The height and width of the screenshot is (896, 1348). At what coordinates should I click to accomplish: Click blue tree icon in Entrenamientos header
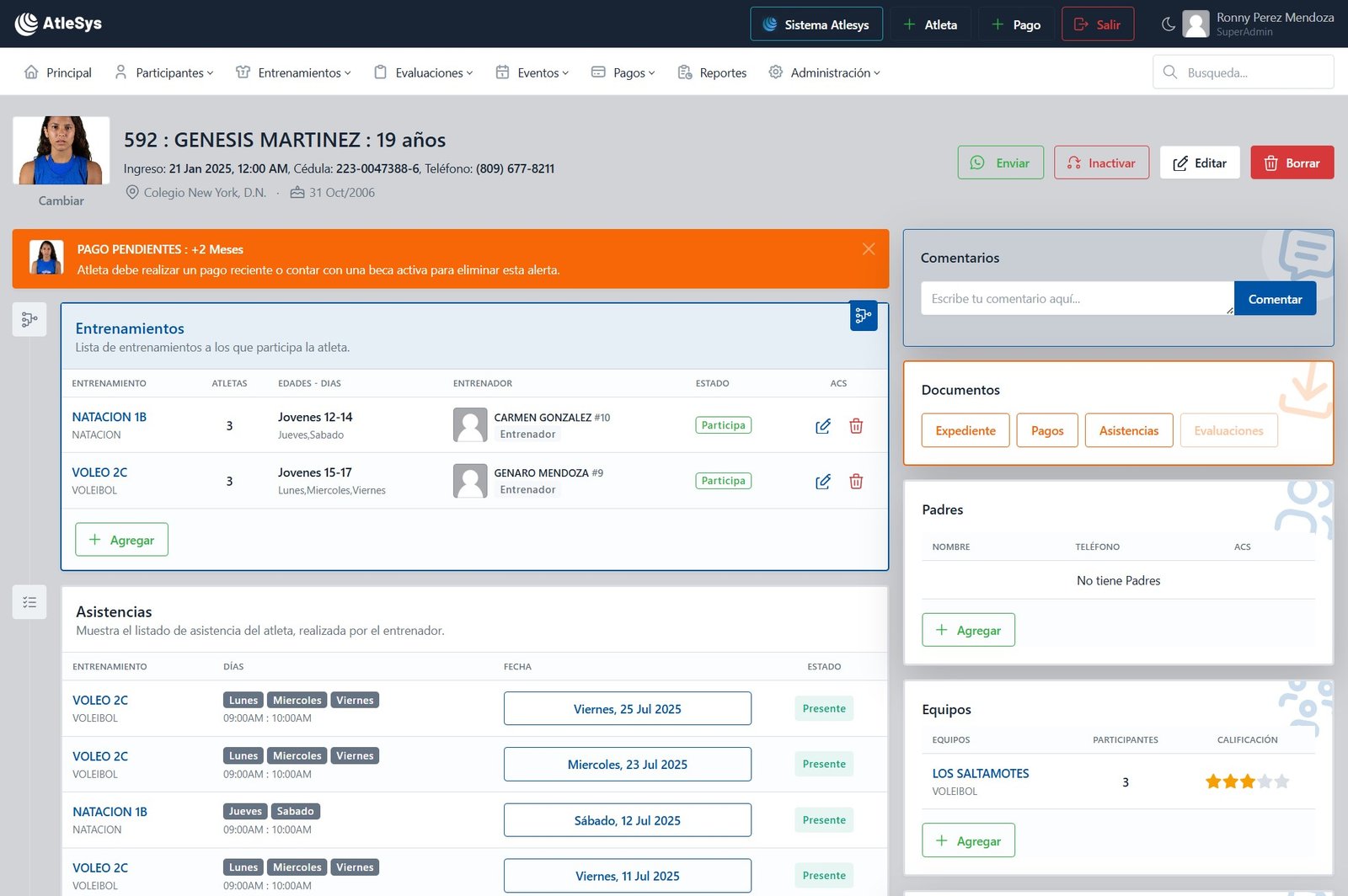click(x=864, y=316)
